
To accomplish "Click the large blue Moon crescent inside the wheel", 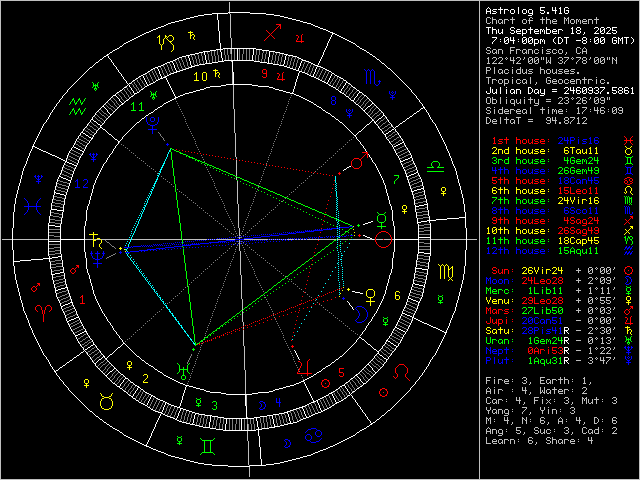I will pos(361,314).
